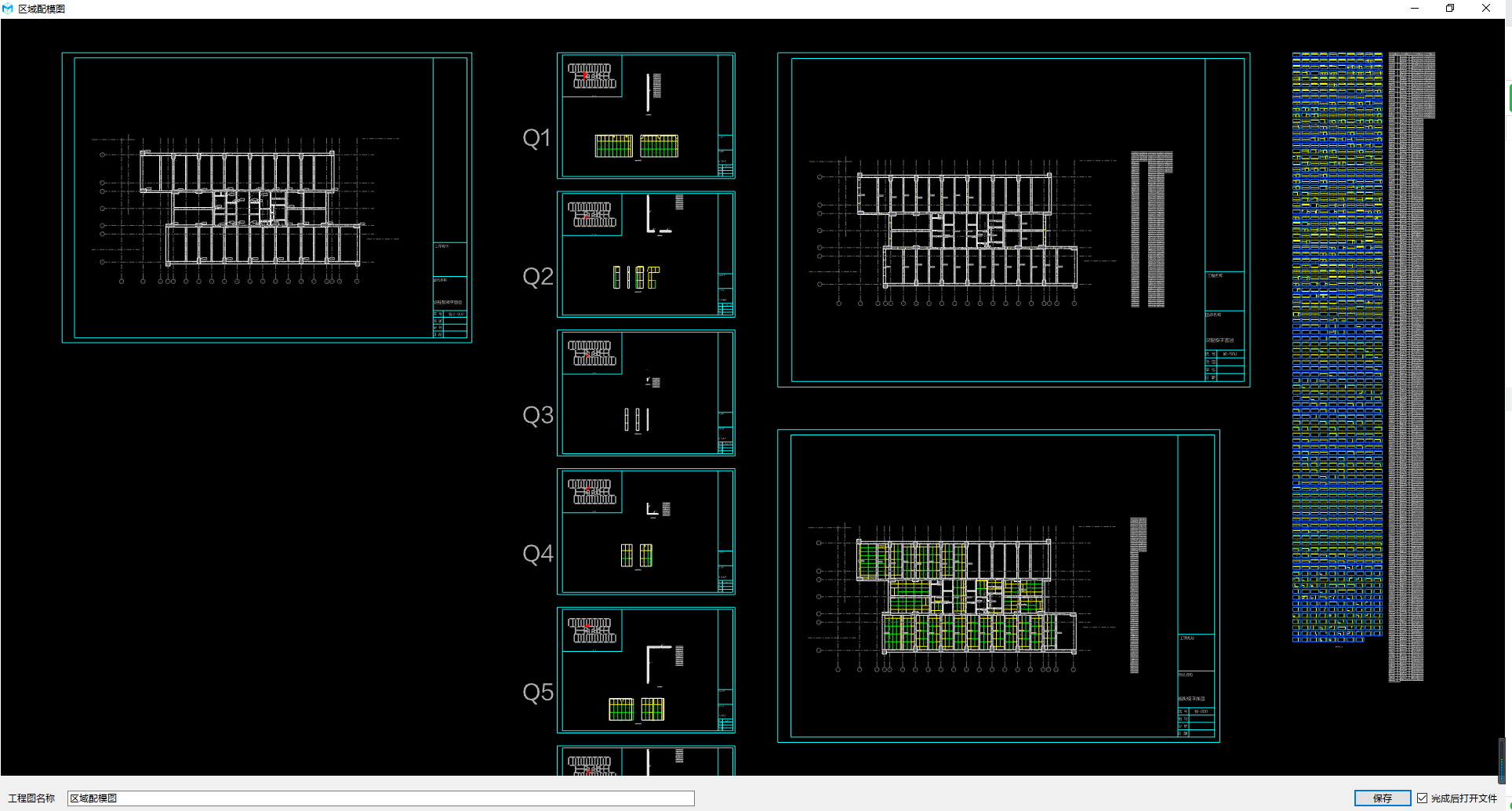Click the Q5 label text
Screen dimensions: 1512x811
pos(537,693)
